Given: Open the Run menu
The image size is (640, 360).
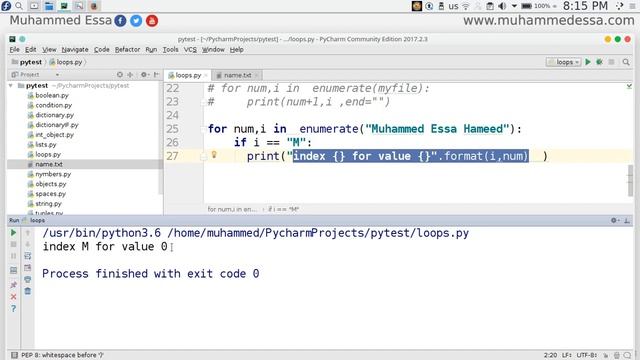Looking at the screenshot, I should (151, 49).
